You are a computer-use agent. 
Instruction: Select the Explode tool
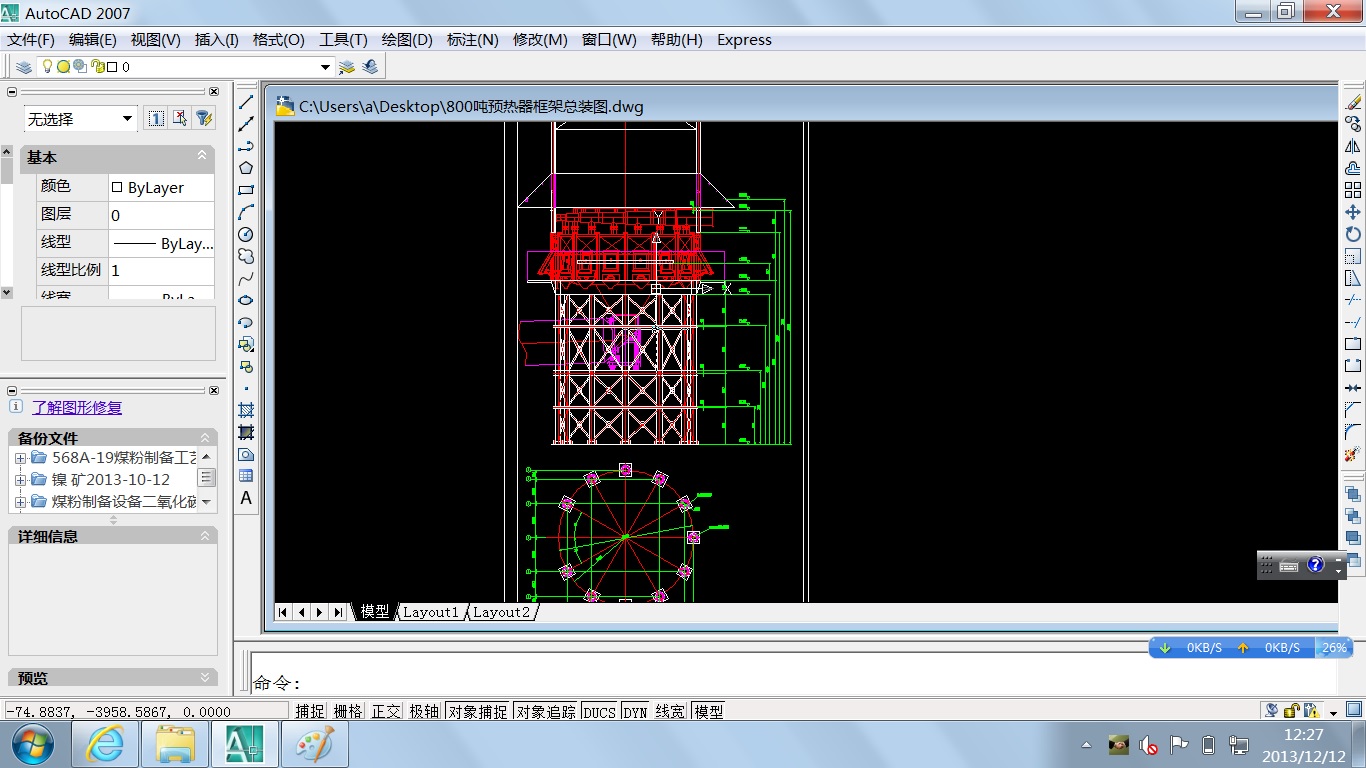coord(1353,454)
